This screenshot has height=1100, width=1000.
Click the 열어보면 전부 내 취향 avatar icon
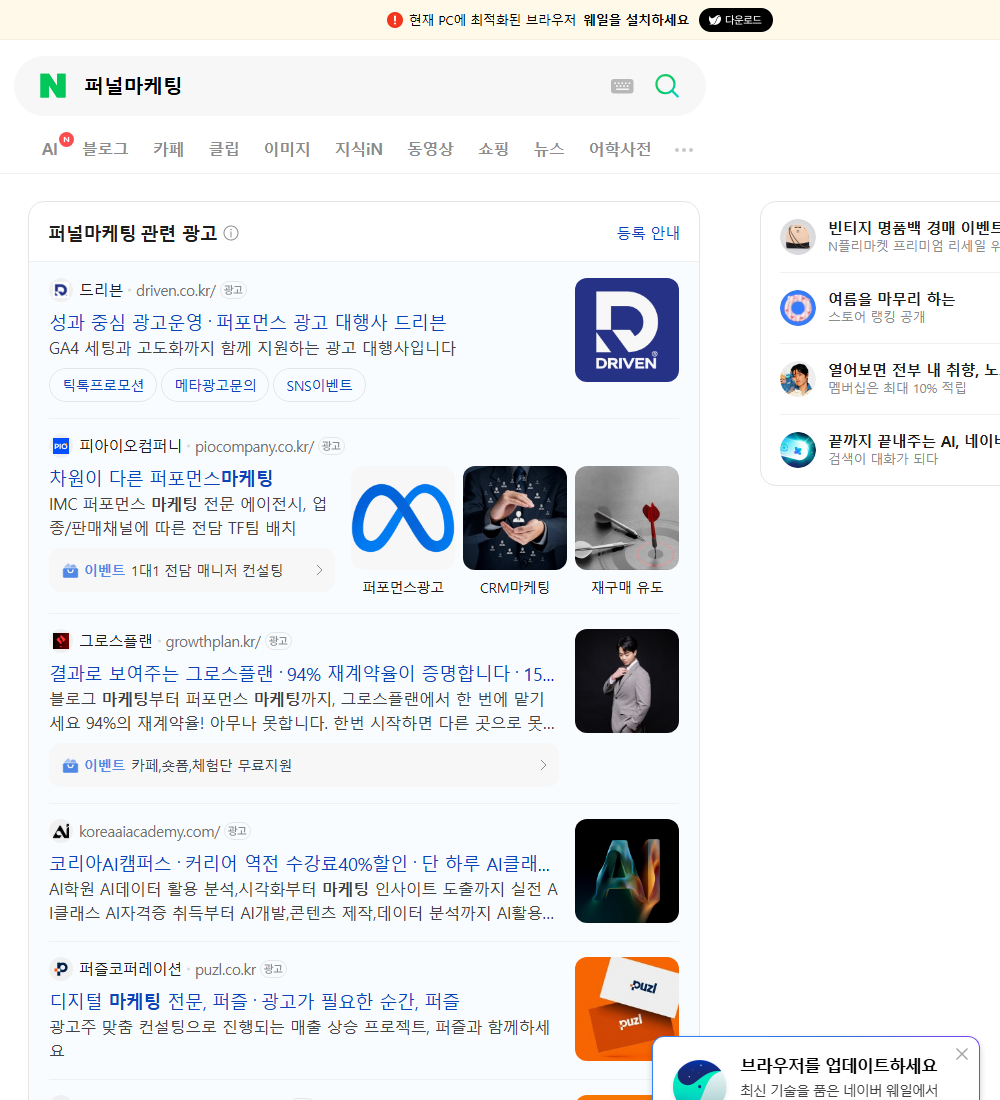click(798, 378)
